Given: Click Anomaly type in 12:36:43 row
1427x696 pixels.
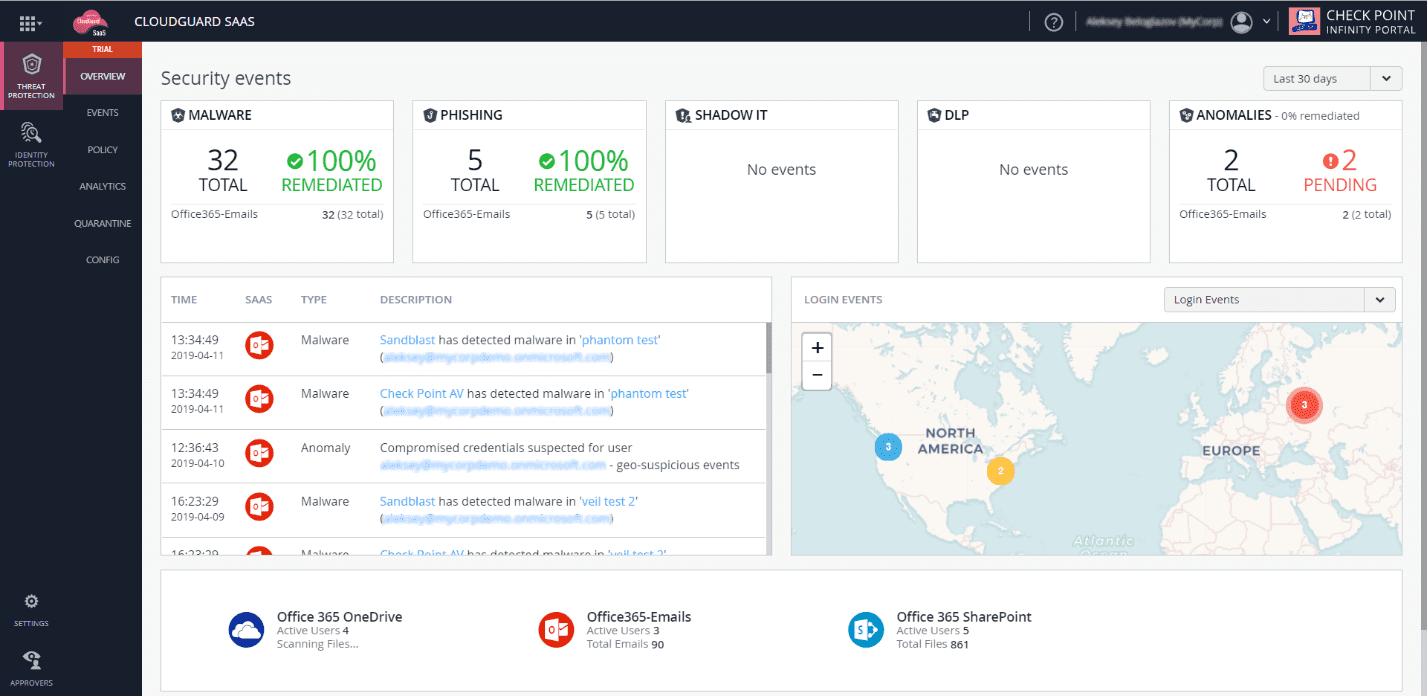Looking at the screenshot, I should [x=326, y=448].
